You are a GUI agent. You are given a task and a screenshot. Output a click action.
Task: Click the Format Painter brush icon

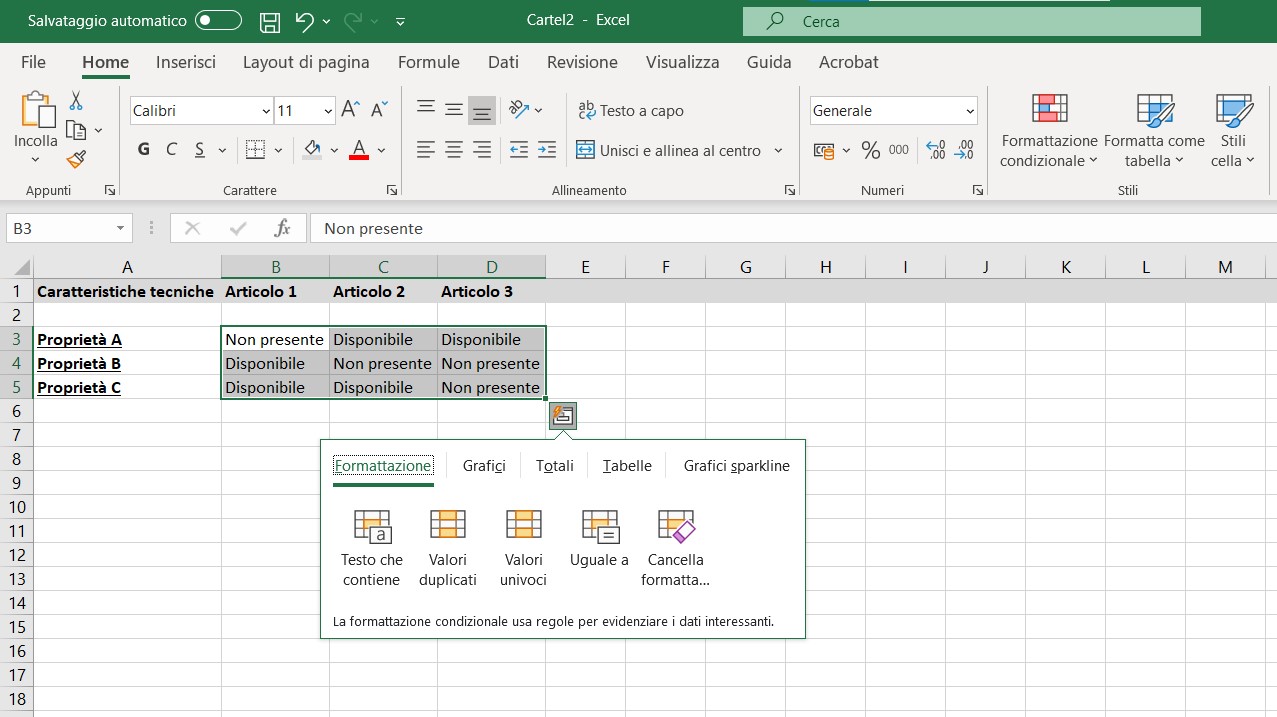76,159
